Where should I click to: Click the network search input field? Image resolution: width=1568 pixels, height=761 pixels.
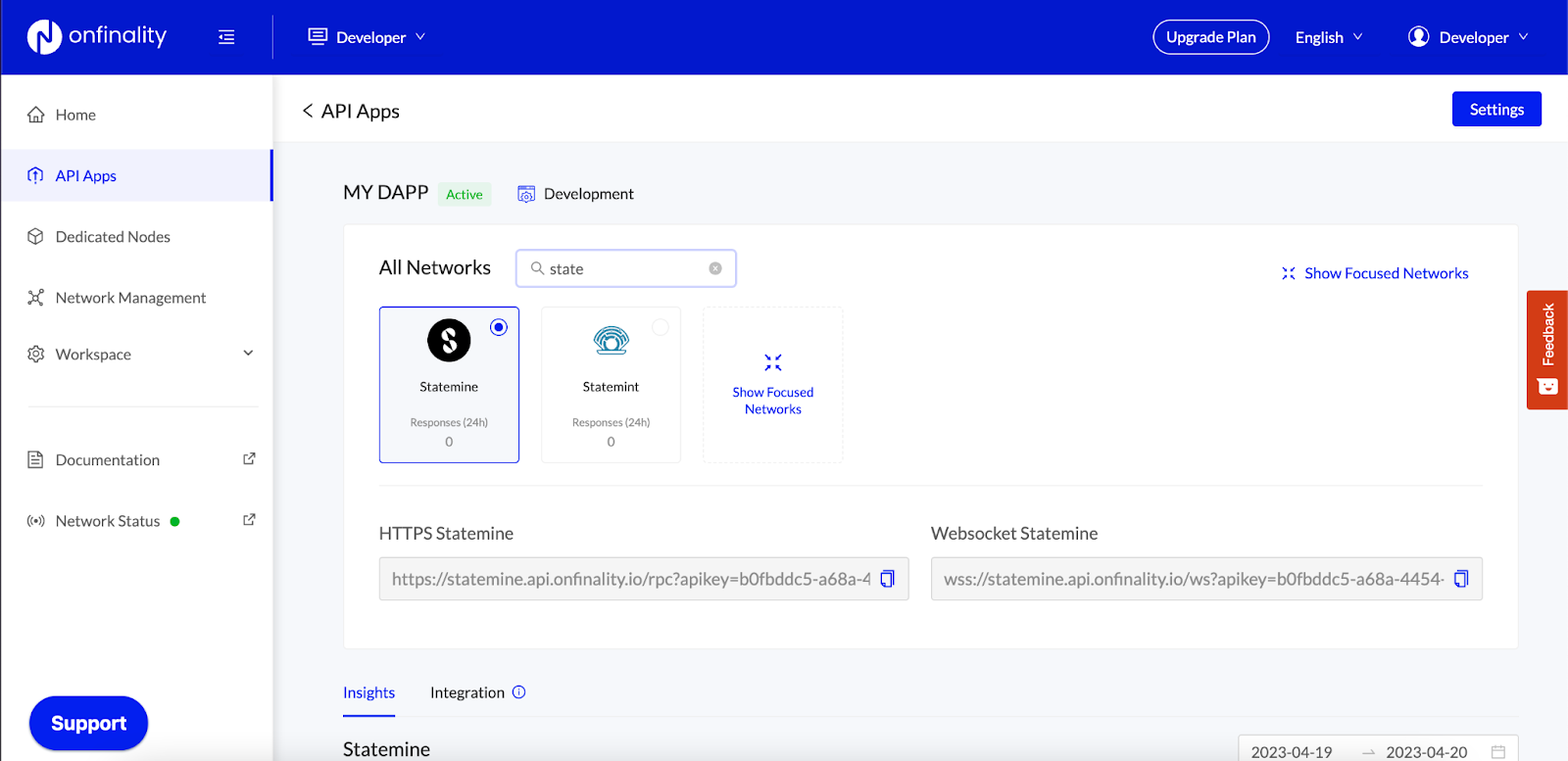tap(626, 268)
